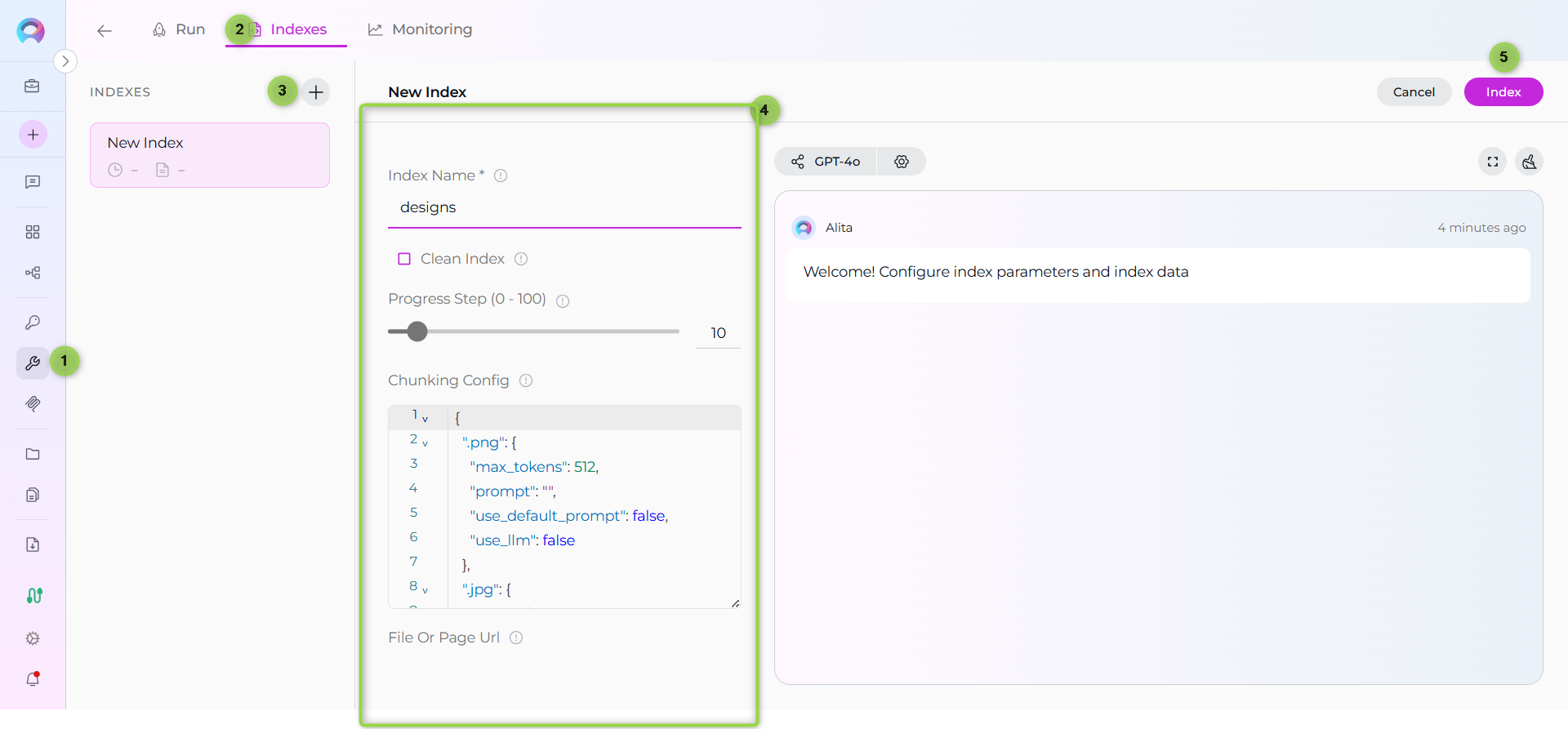Switch to the Monitoring tab

coord(421,29)
